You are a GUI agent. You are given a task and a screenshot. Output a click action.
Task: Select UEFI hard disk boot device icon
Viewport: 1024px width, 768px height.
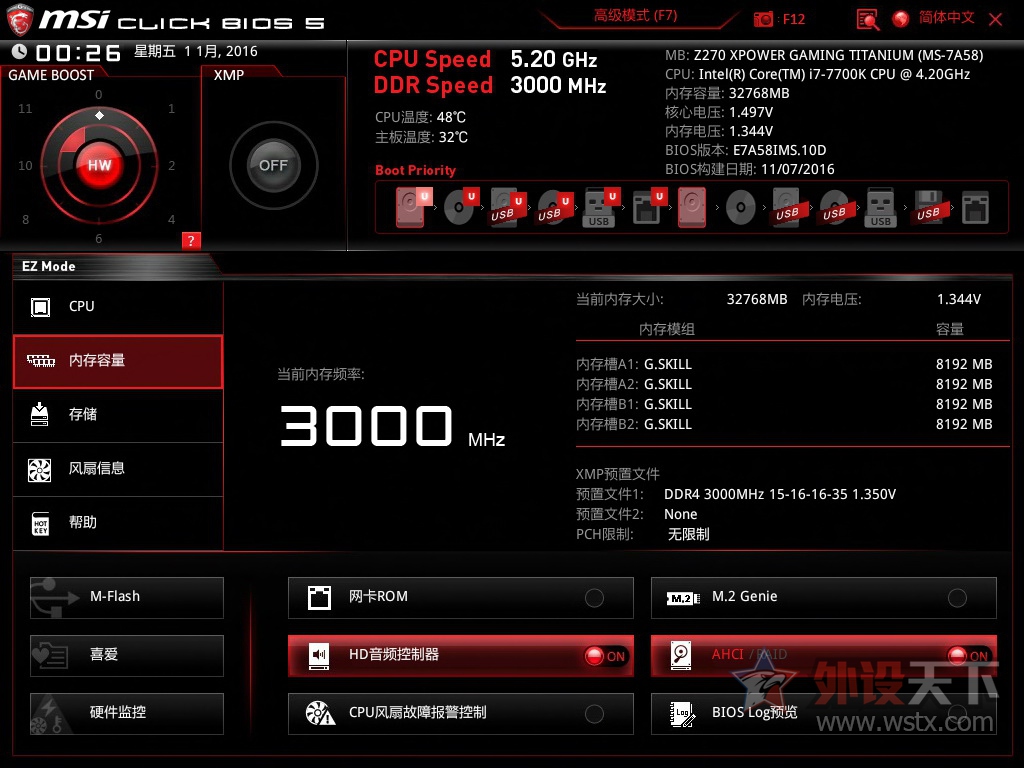(x=413, y=207)
